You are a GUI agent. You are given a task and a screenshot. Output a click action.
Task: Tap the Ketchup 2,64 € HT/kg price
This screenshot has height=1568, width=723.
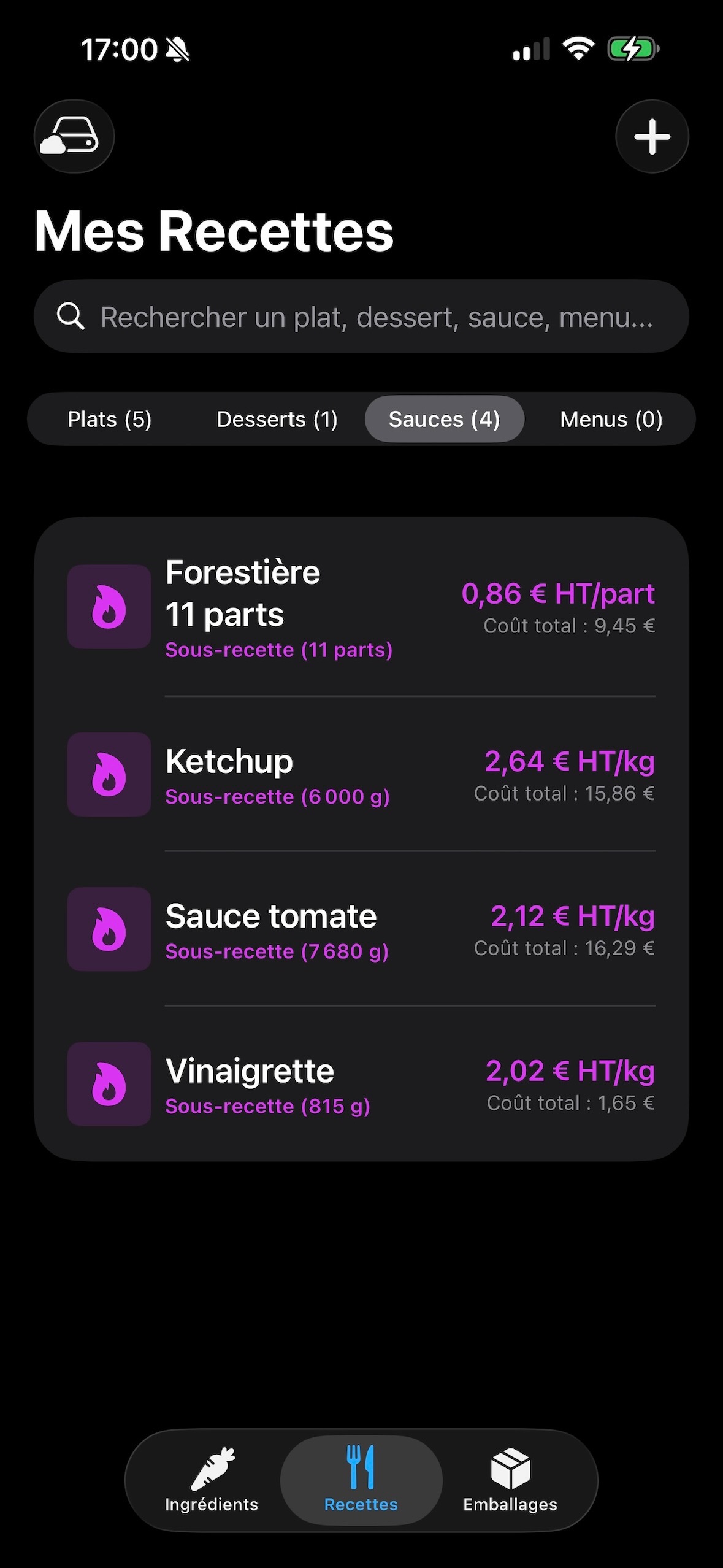[x=570, y=761]
